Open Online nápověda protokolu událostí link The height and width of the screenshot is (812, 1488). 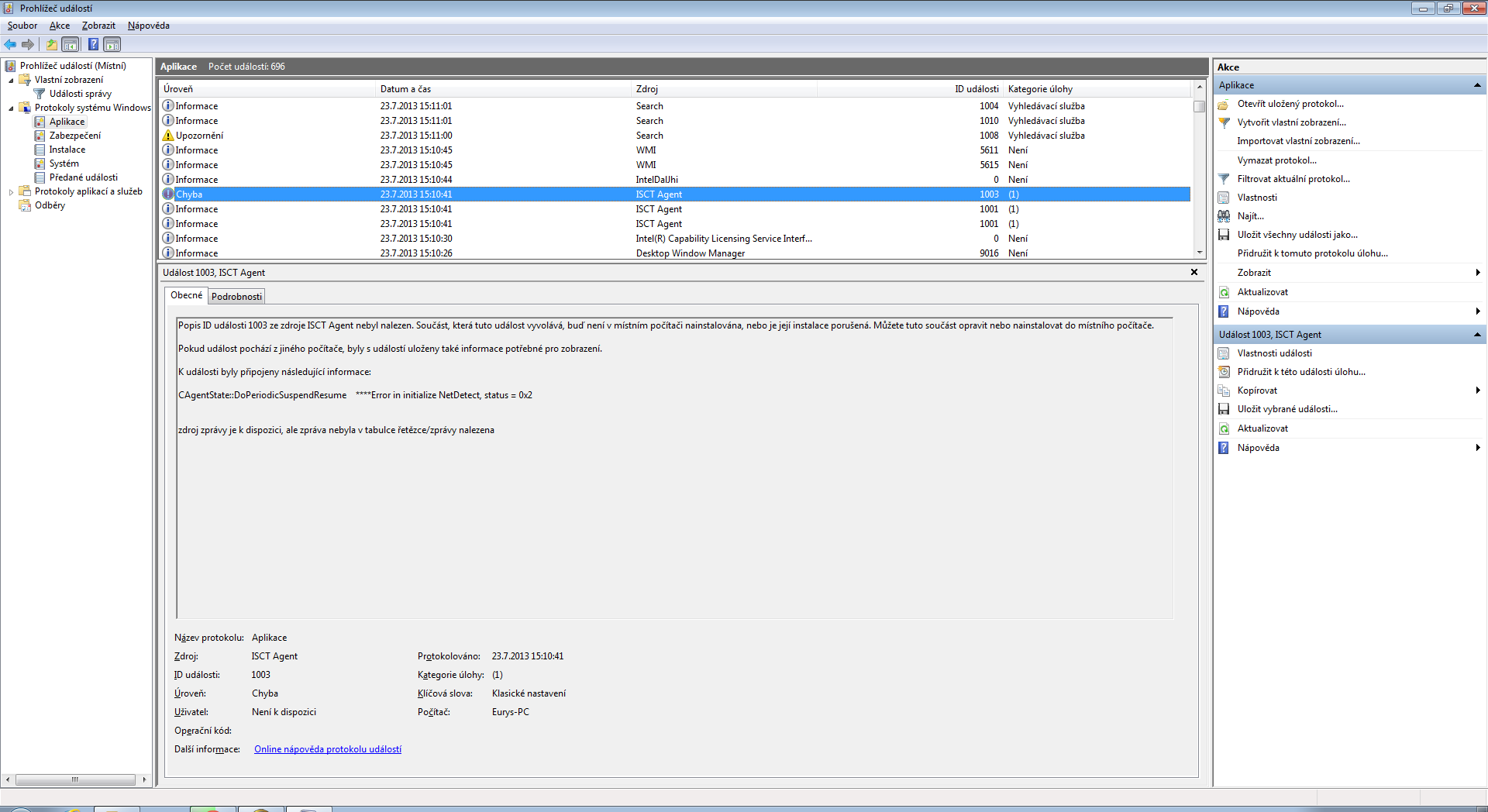[328, 749]
